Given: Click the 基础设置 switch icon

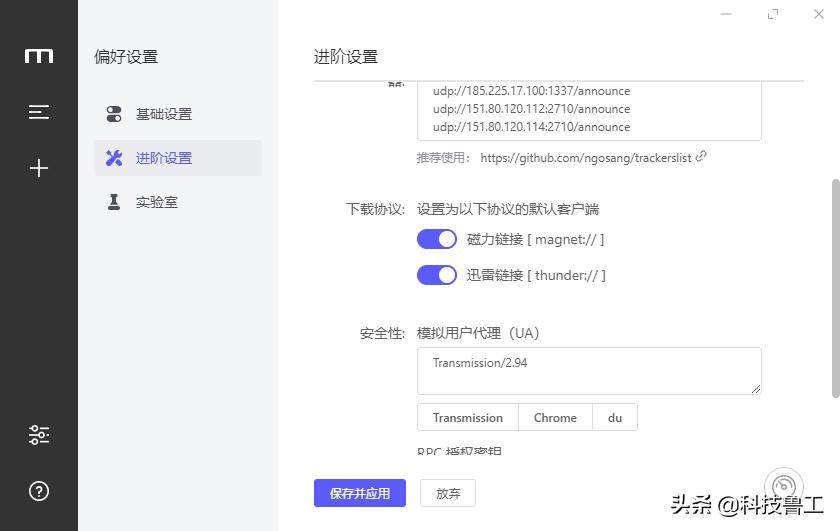Looking at the screenshot, I should (114, 114).
